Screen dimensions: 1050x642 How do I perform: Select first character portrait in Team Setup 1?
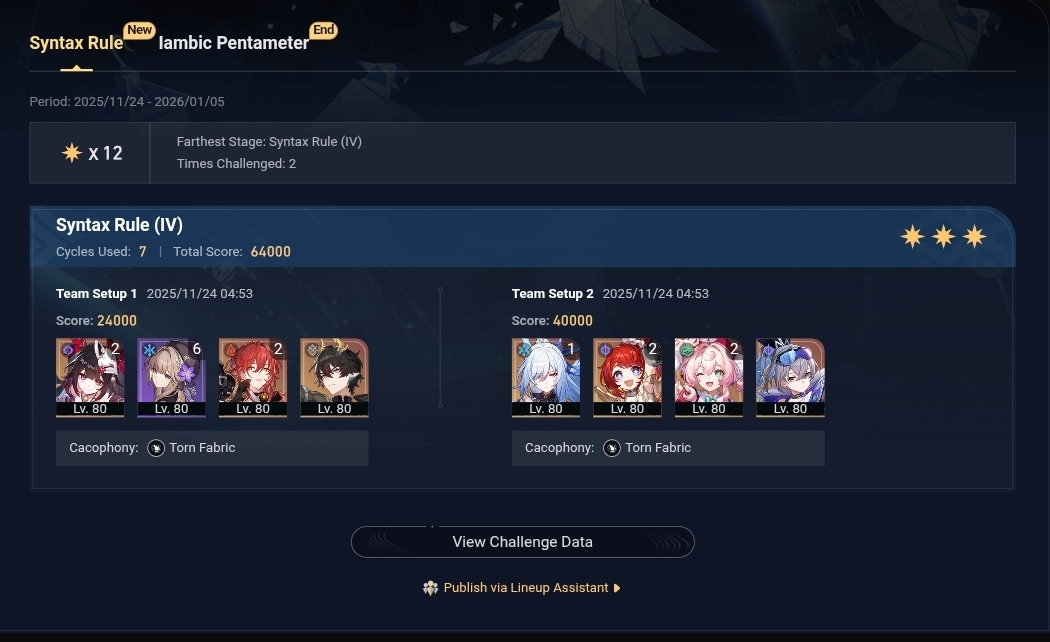coord(90,378)
